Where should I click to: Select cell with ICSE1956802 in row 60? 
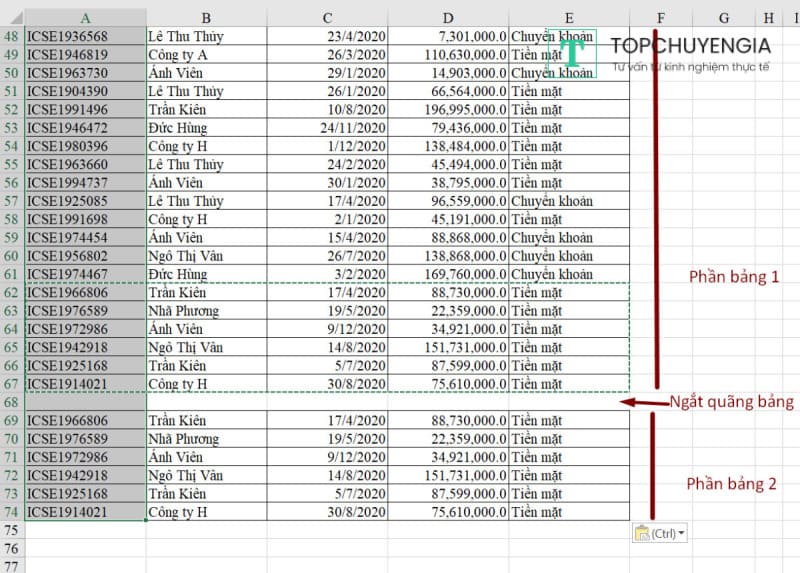tap(85, 256)
